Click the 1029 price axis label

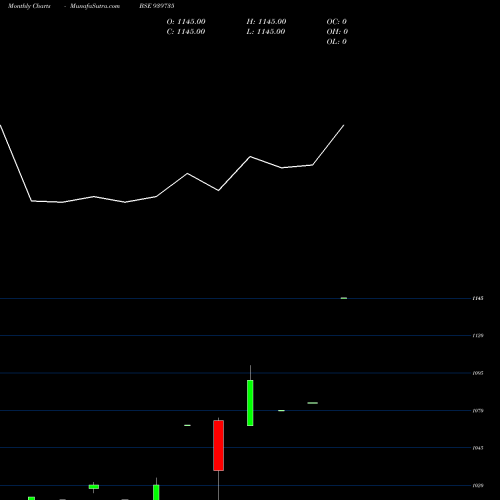478,486
